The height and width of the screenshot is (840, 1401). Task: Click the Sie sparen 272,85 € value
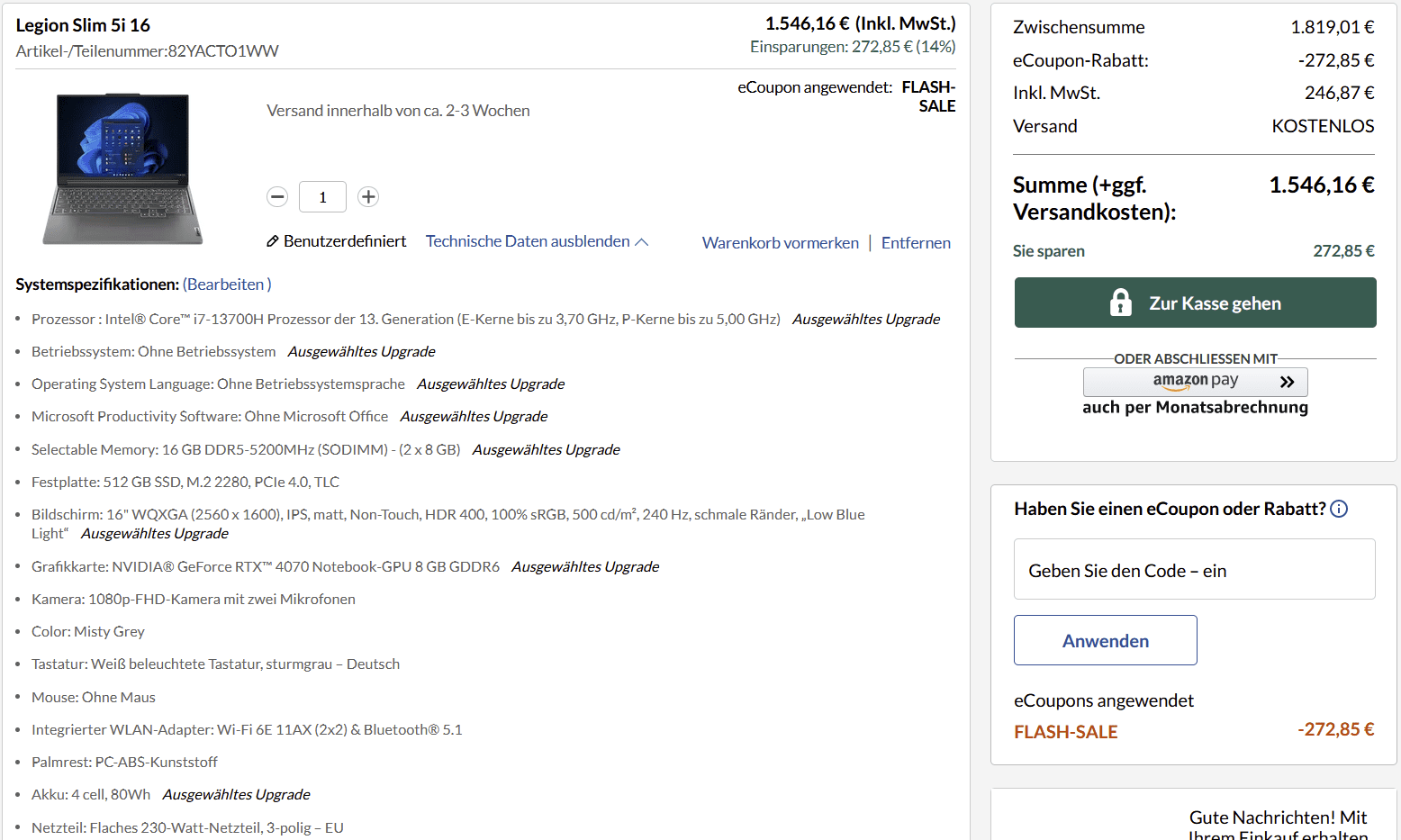(1343, 251)
